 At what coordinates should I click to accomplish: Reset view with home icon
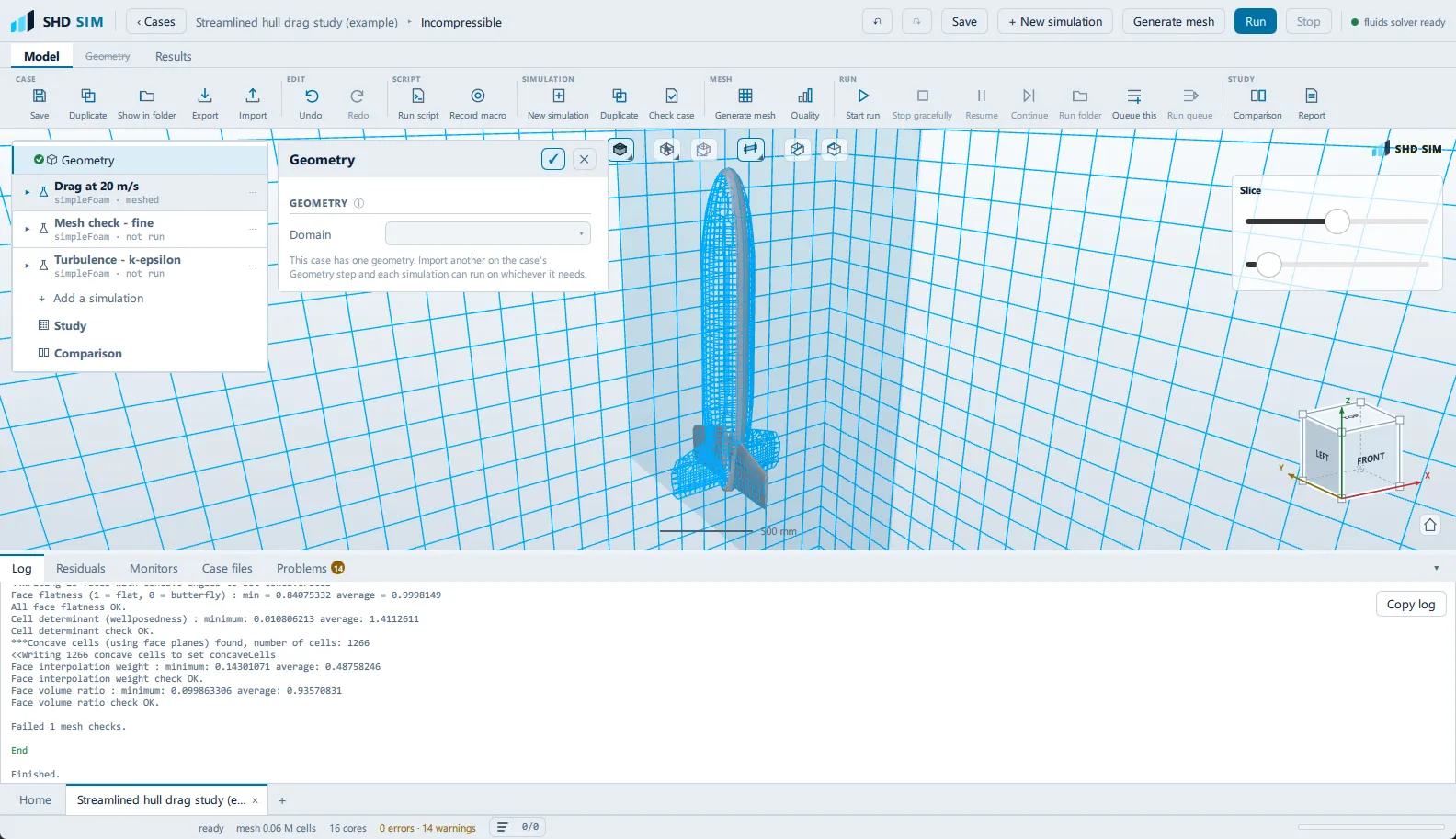pyautogui.click(x=1430, y=525)
